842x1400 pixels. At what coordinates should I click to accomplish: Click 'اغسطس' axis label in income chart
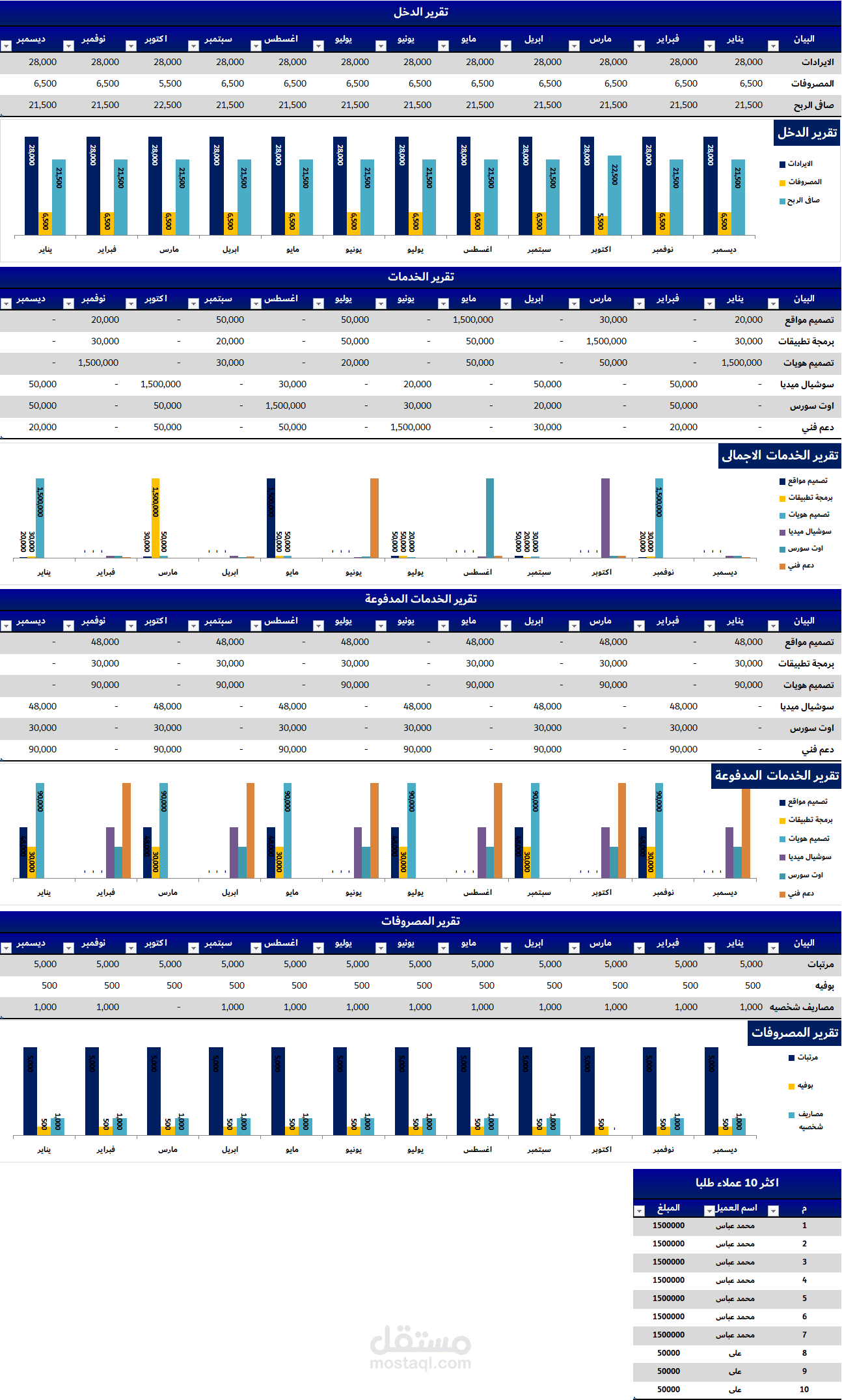click(x=478, y=250)
